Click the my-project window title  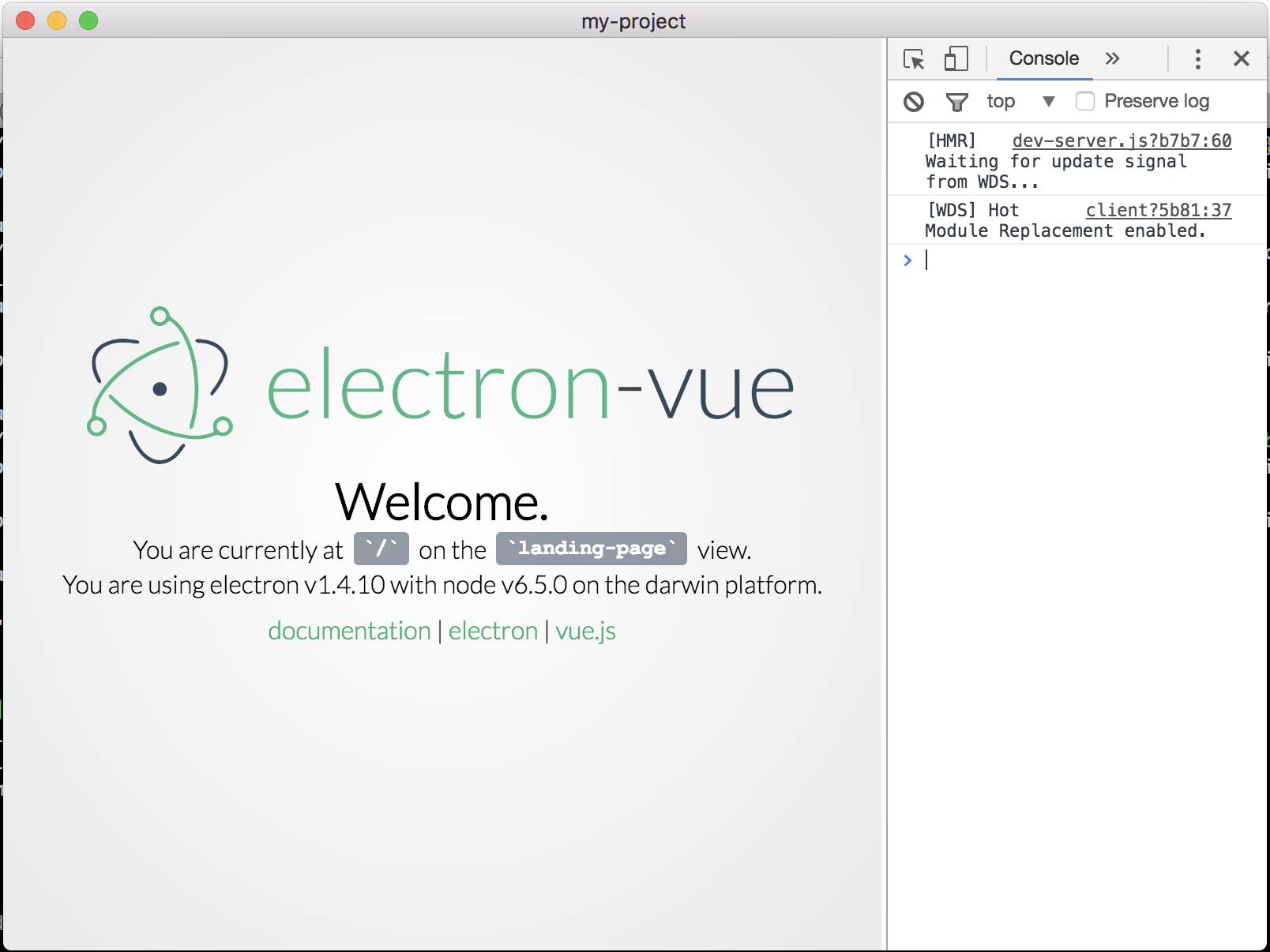pyautogui.click(x=633, y=21)
